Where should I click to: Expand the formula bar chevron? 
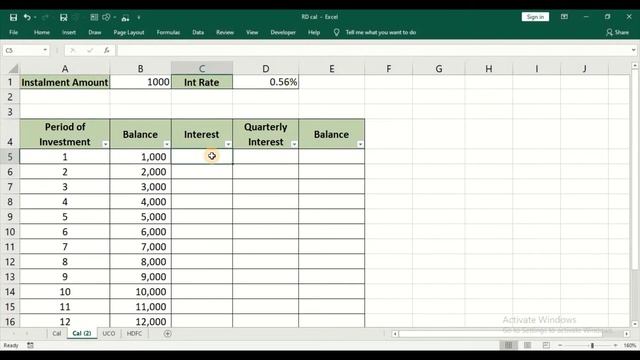(x=633, y=50)
